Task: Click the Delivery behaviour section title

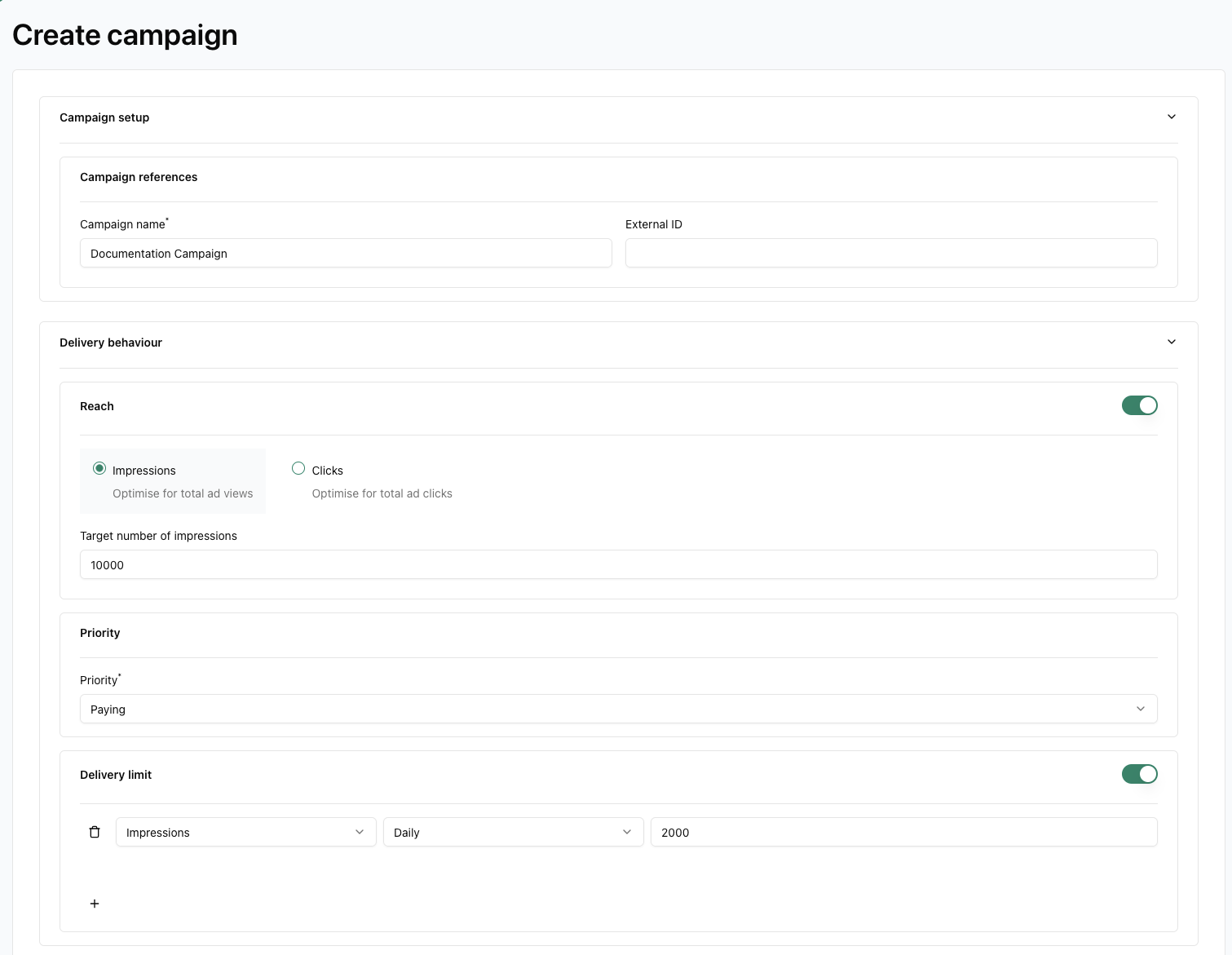Action: pos(111,343)
